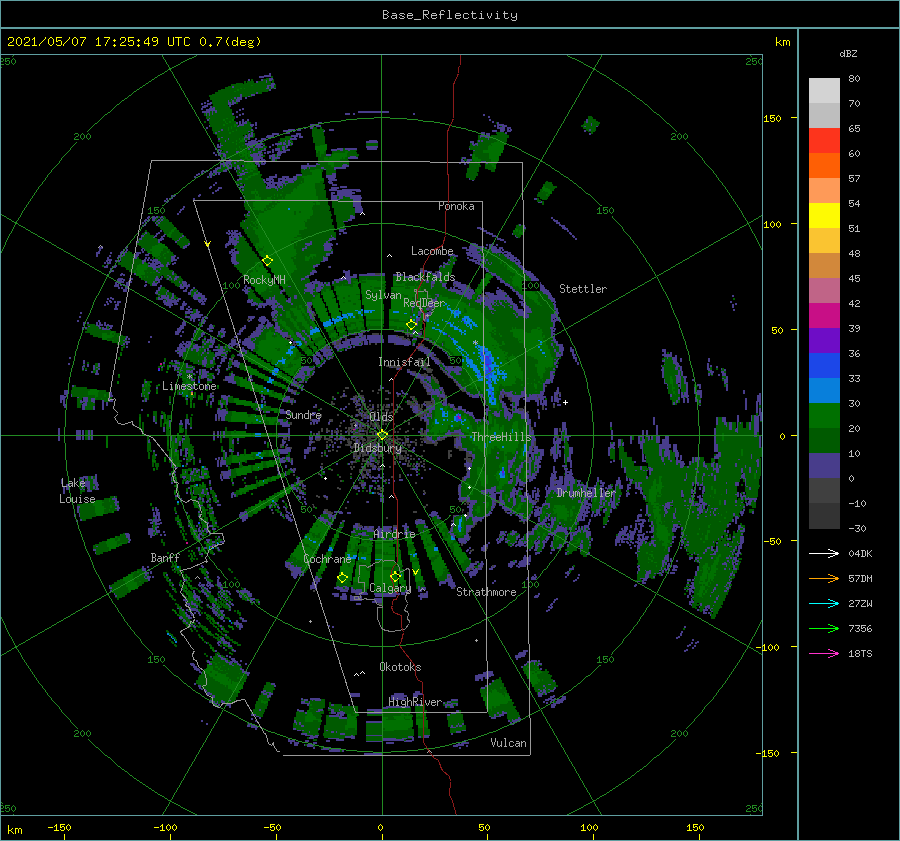Viewport: 900px width, 841px height.
Task: Click the Airdrie label
Action: coord(394,534)
